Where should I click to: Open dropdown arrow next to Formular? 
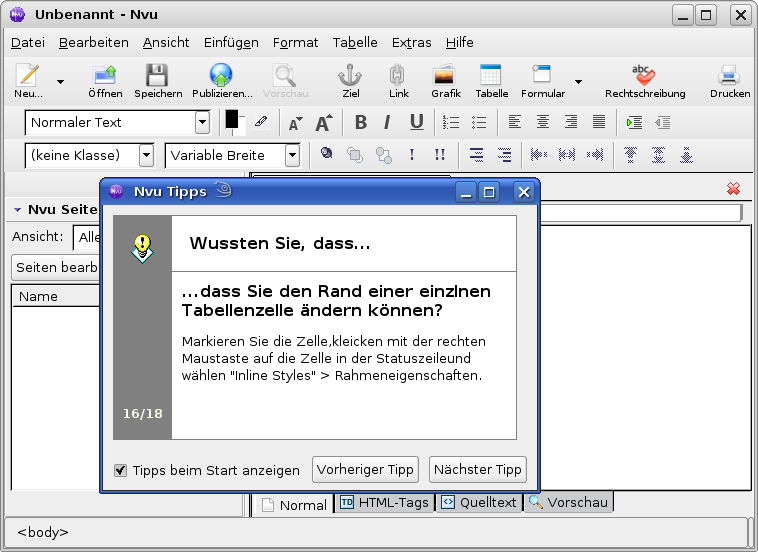pos(578,82)
